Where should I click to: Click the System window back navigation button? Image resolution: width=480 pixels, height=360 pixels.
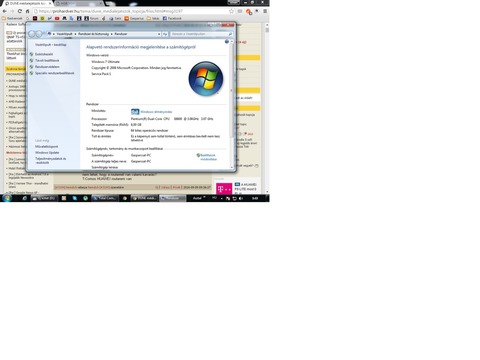[32, 34]
